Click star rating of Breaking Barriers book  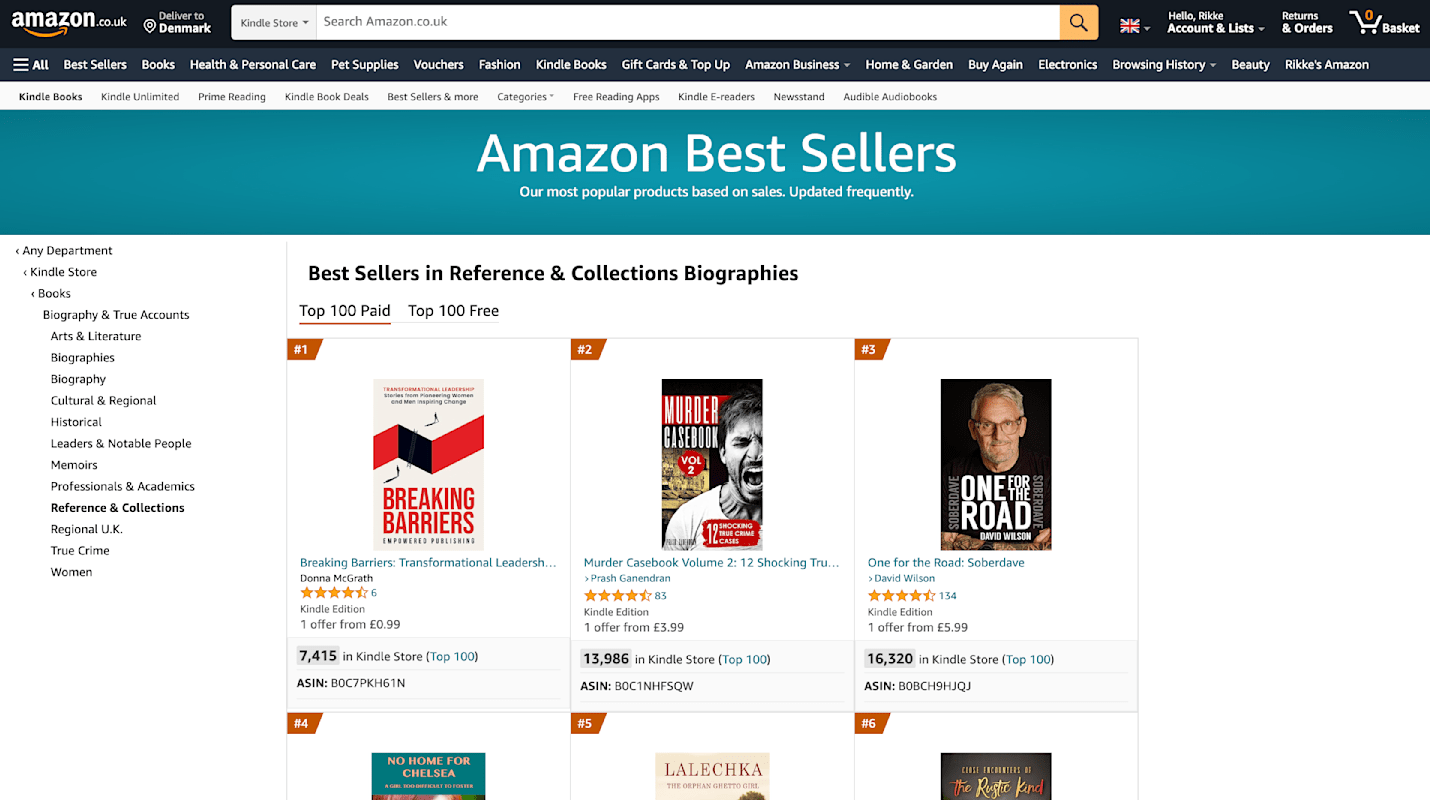point(334,593)
